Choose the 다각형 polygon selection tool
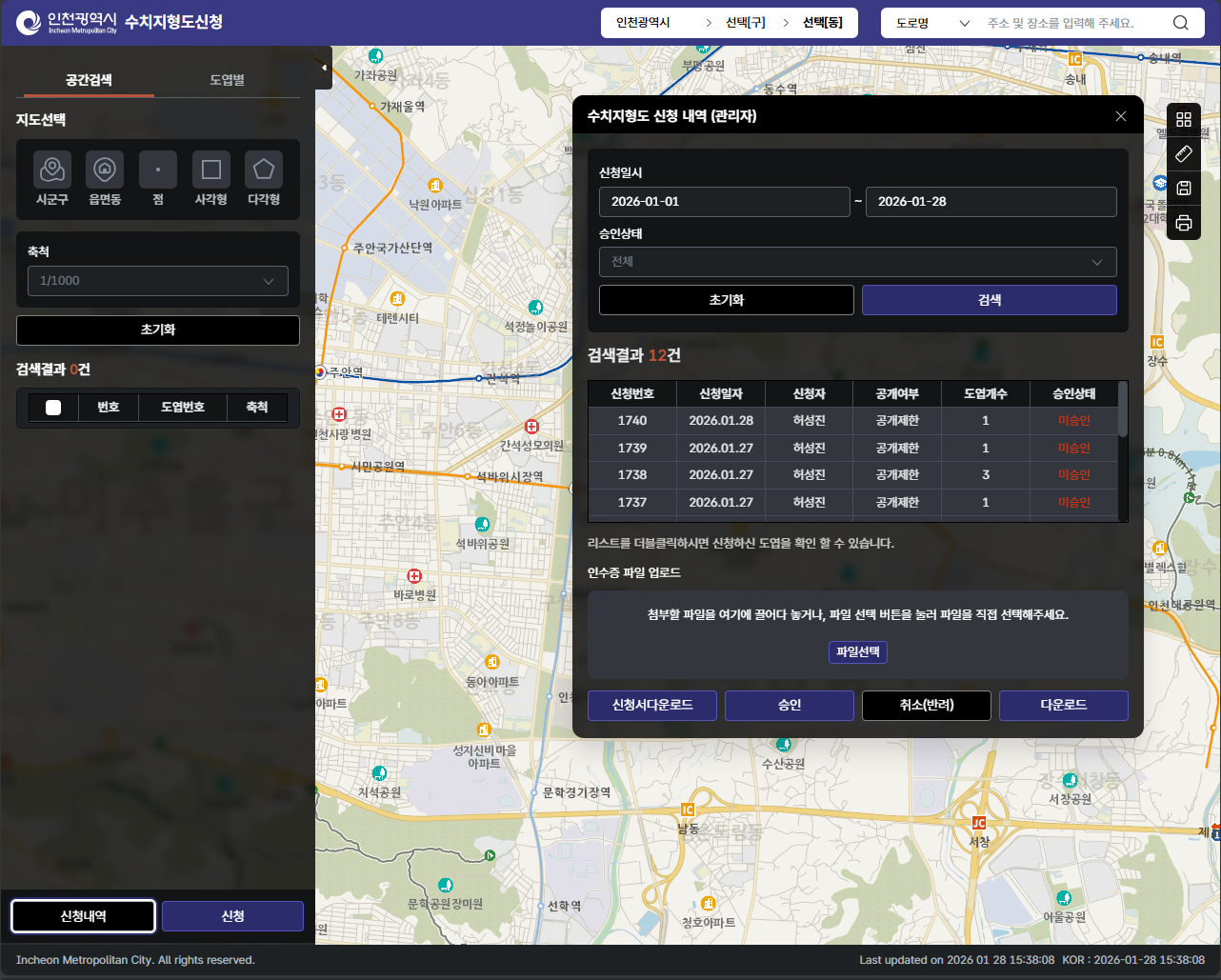1221x980 pixels. 264,170
